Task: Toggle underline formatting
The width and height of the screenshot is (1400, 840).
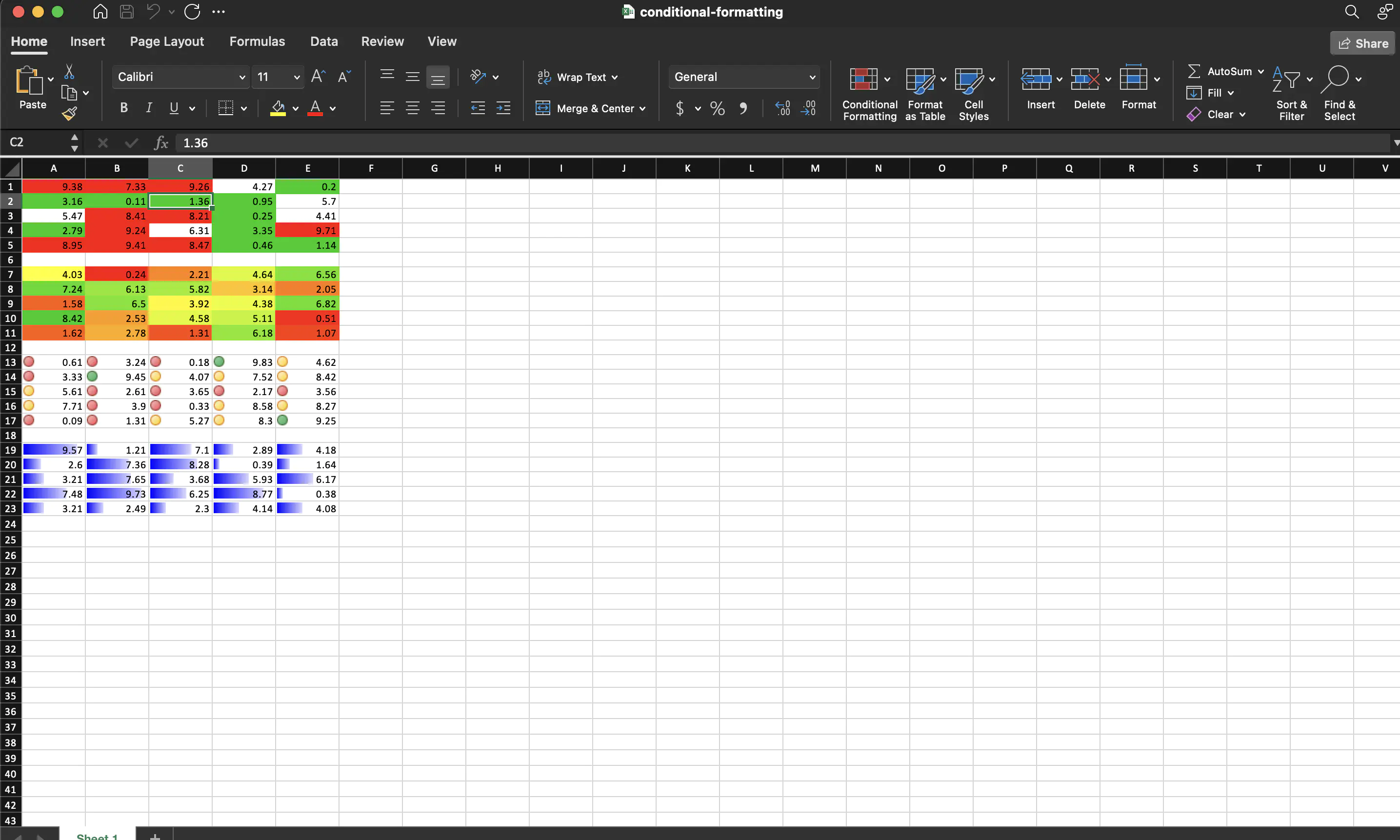Action: pos(173,107)
